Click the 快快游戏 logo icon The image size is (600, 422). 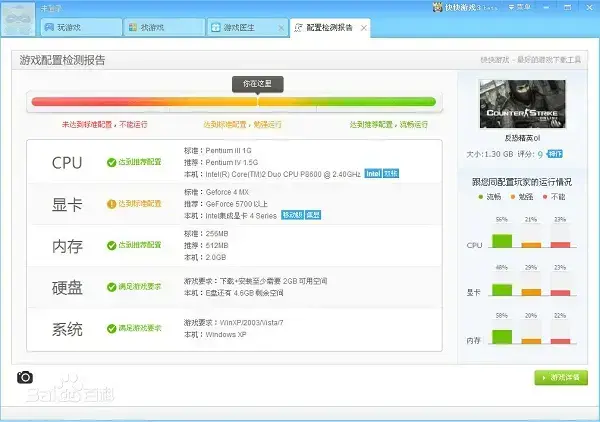pyautogui.click(x=437, y=7)
